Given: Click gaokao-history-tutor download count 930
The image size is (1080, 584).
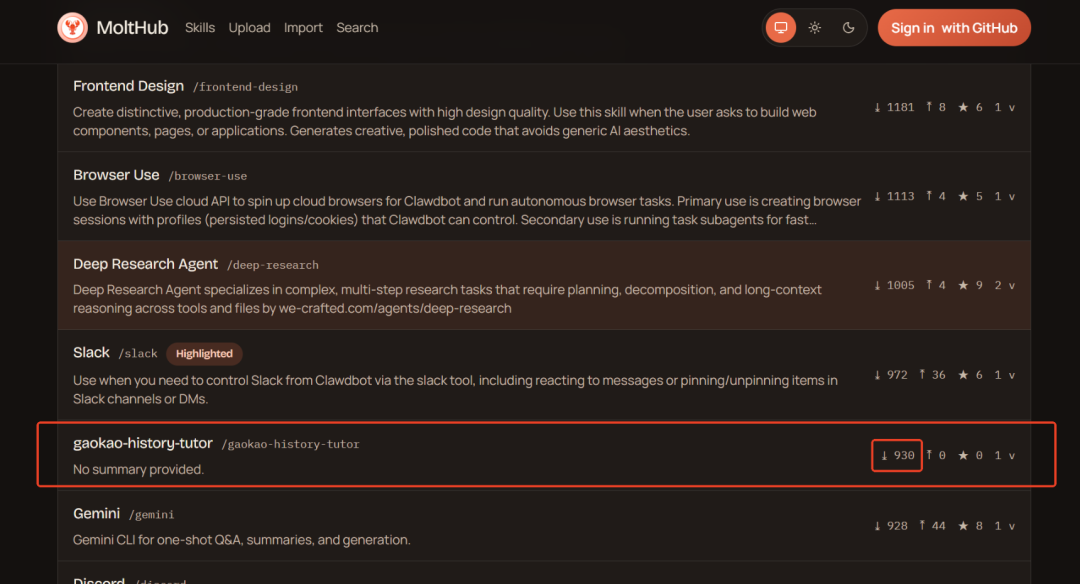Looking at the screenshot, I should [x=897, y=455].
